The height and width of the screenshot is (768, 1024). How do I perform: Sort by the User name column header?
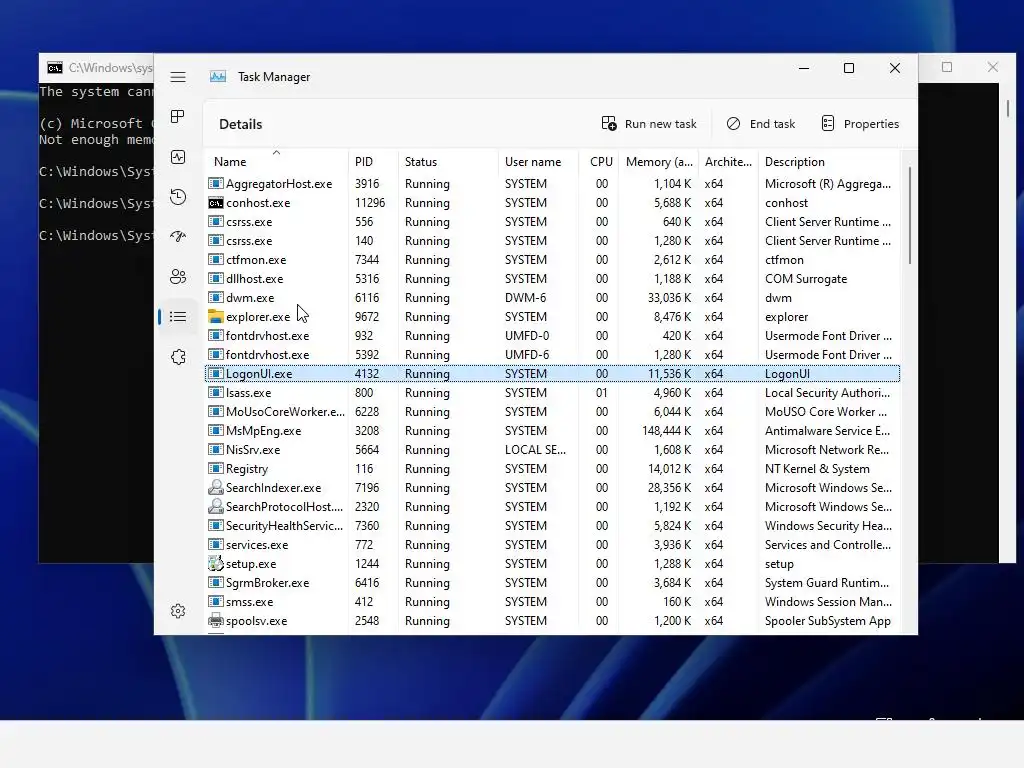(538, 161)
